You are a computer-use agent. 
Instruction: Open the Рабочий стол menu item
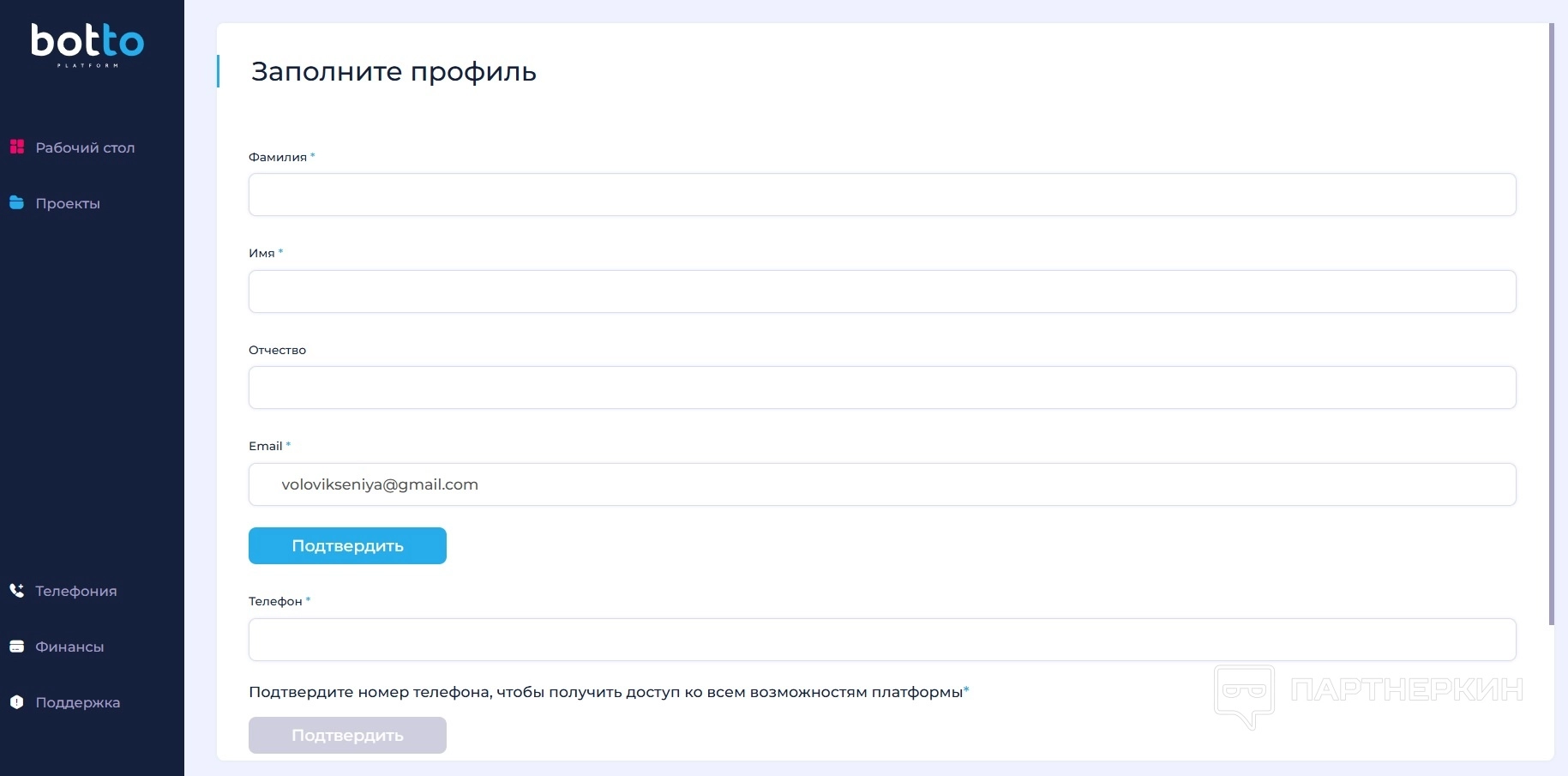[85, 147]
